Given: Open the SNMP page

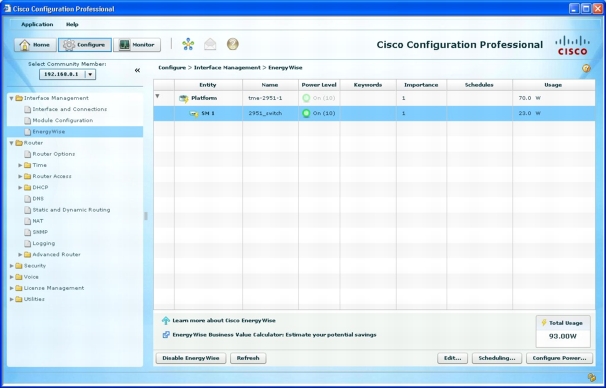Looking at the screenshot, I should click(40, 232).
